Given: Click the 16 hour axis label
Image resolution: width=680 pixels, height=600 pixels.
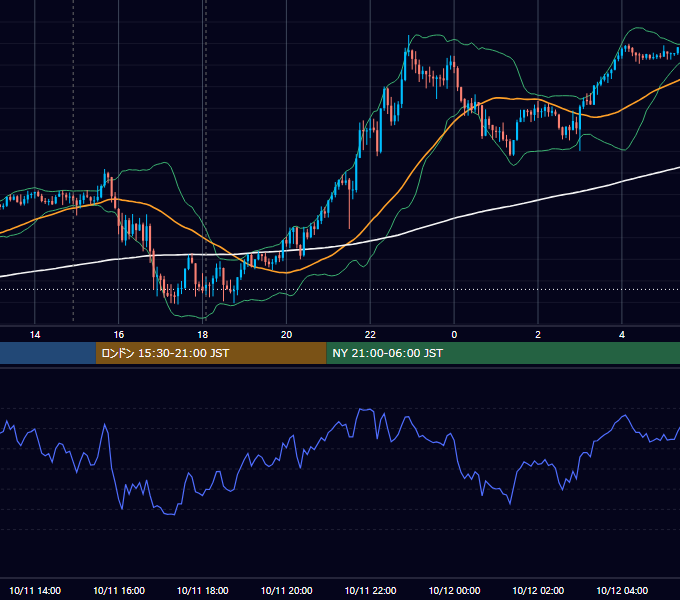Looking at the screenshot, I should click(118, 335).
